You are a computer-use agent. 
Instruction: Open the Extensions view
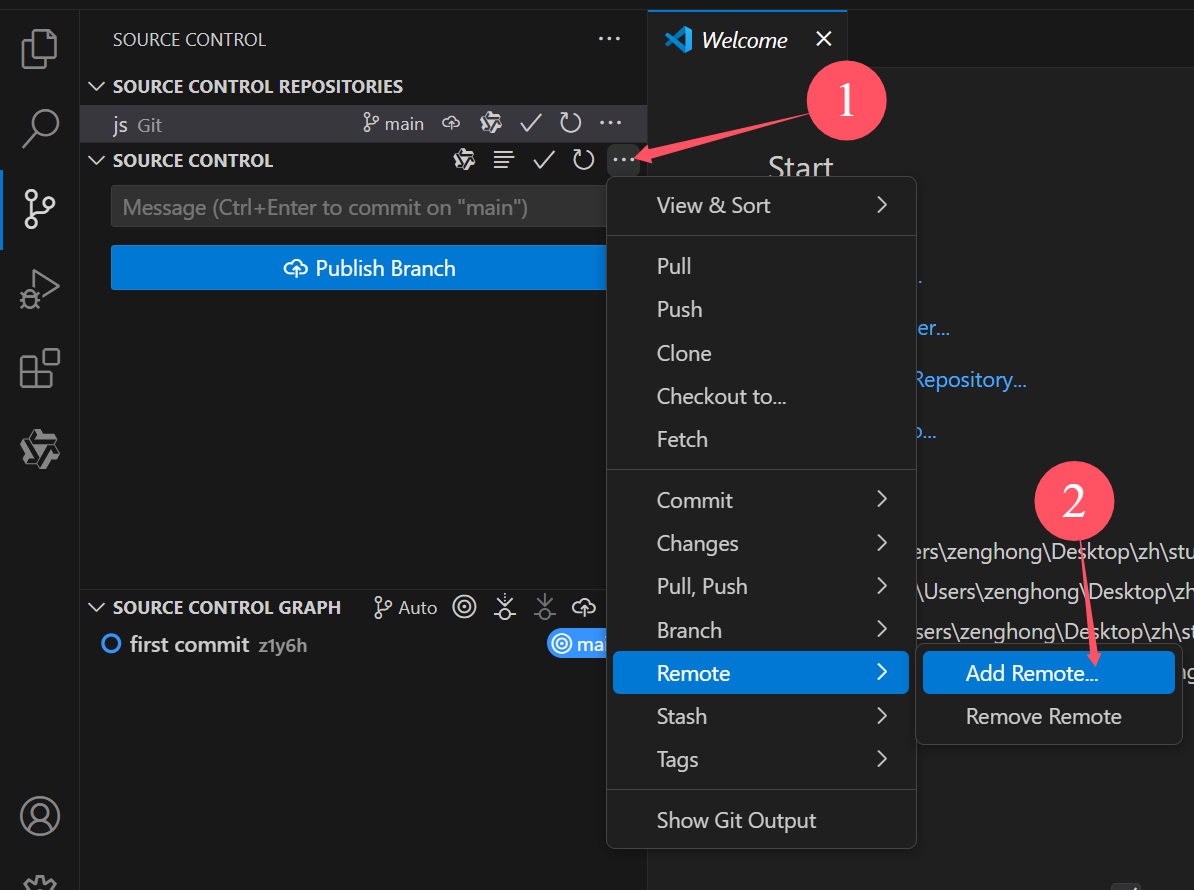click(x=40, y=368)
